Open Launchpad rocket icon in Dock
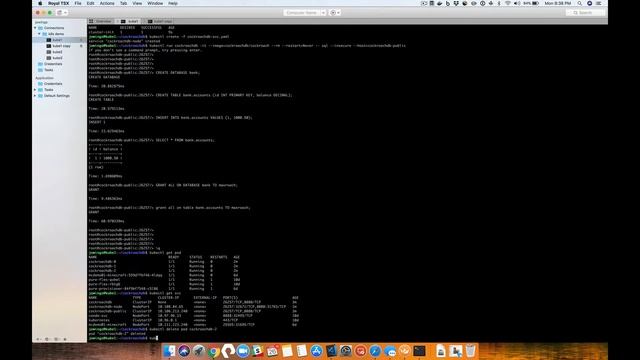This screenshot has width=640, height=360. [198, 351]
